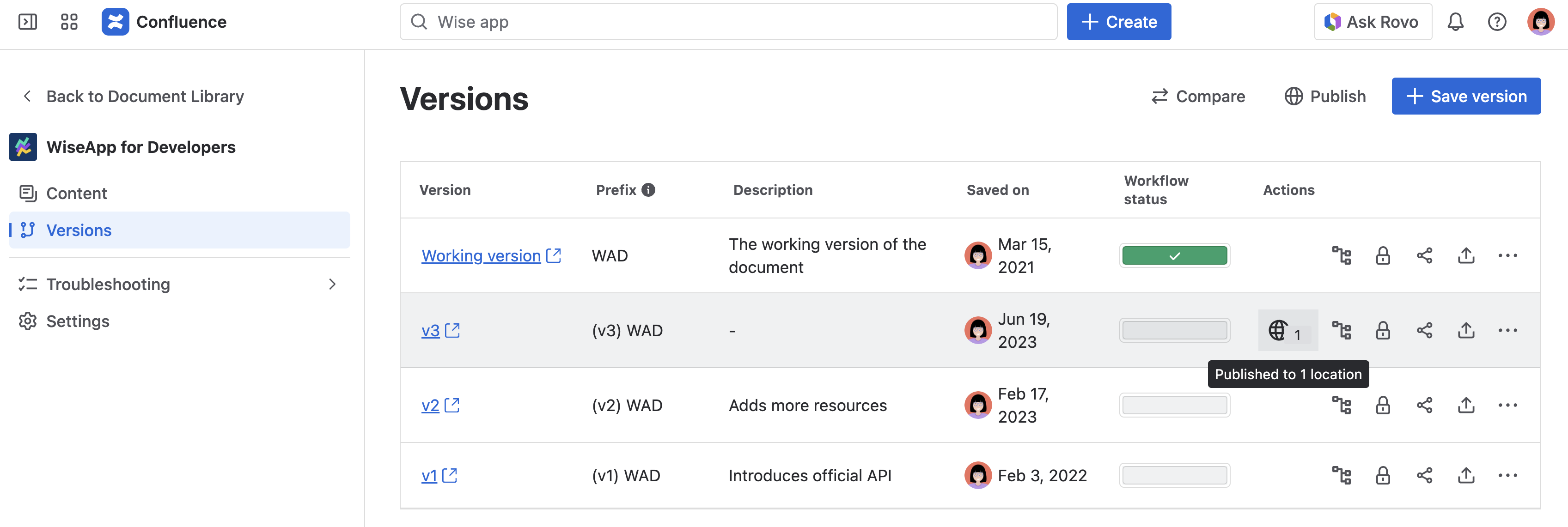
Task: Open the ellipsis menu for the v3 row
Action: click(x=1508, y=330)
